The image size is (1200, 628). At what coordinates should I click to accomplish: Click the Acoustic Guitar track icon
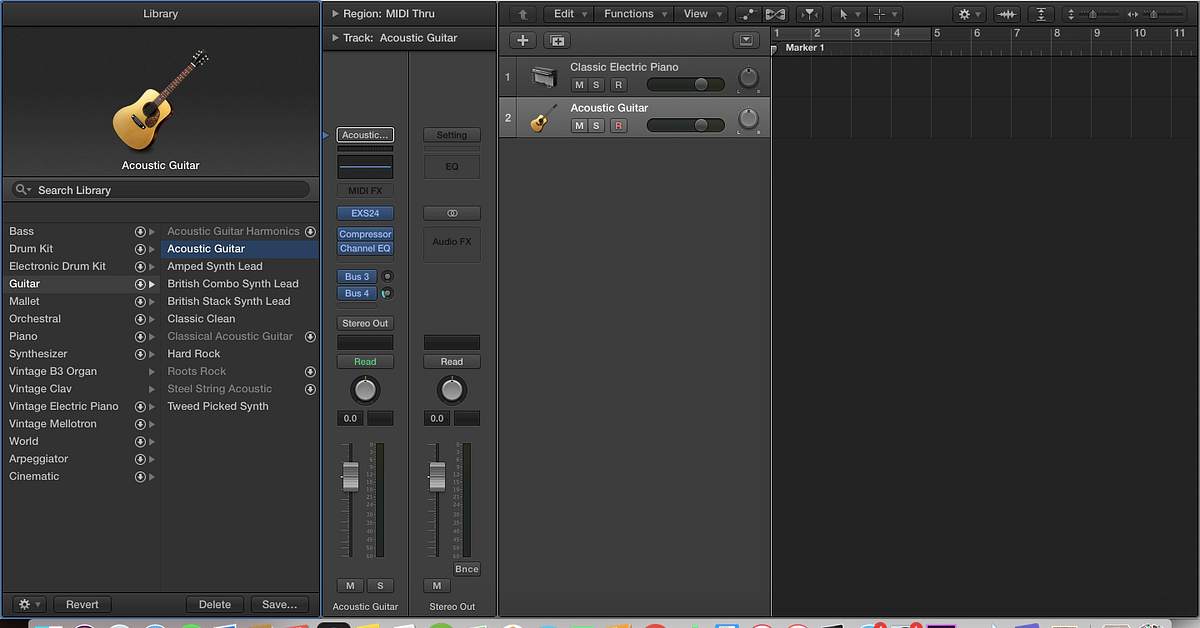[544, 119]
